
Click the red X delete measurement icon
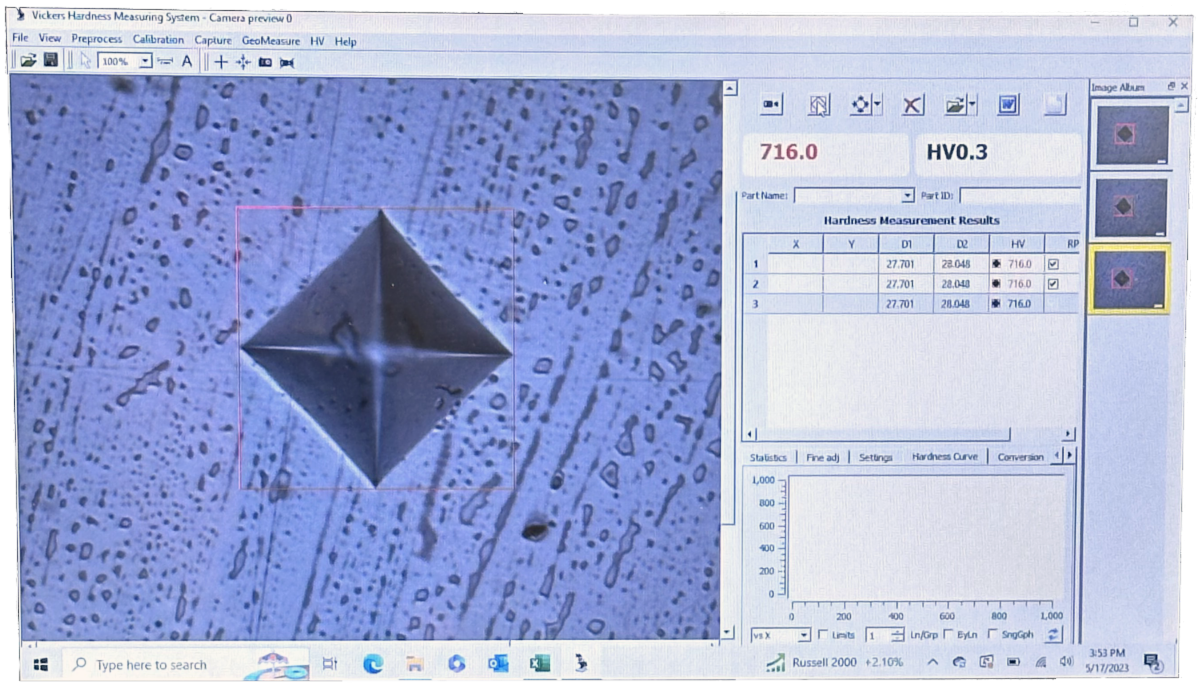(x=912, y=105)
